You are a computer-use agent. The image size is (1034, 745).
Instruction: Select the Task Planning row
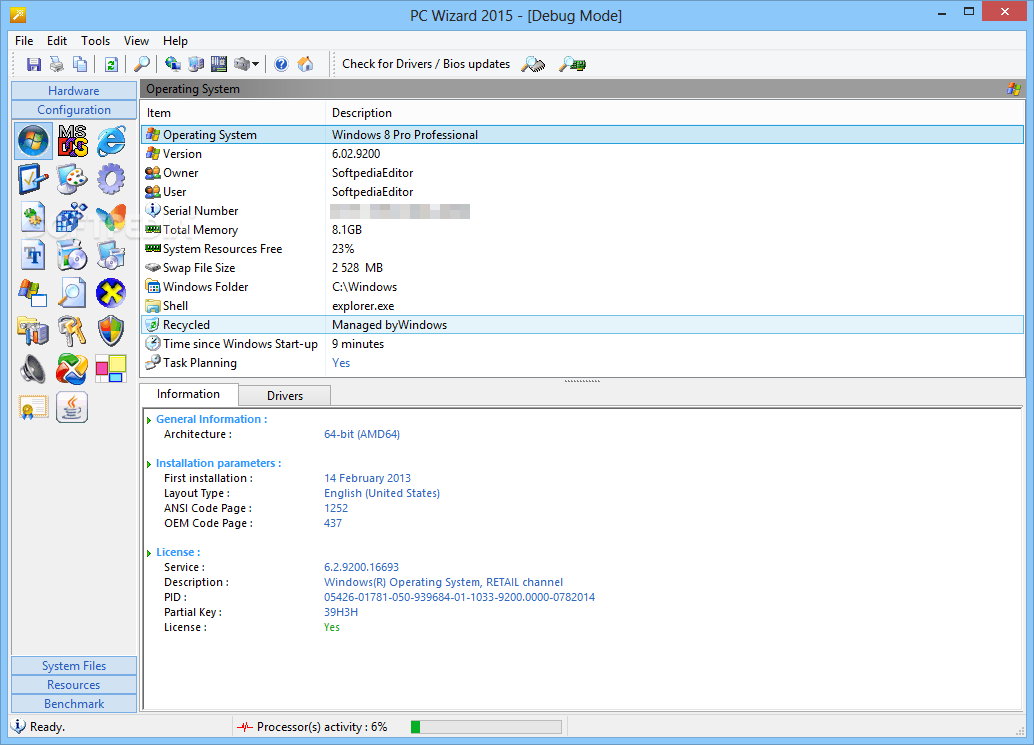coord(583,363)
